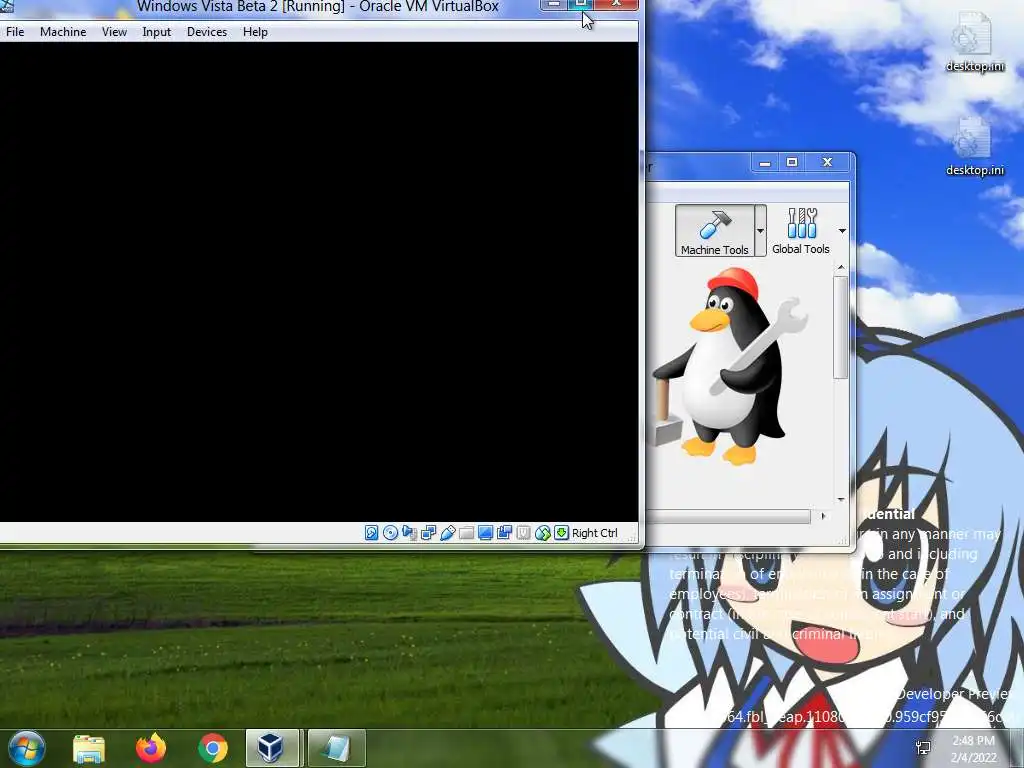Click the scroll-right arrow in VirtualBox Manager
This screenshot has height=768, width=1024.
point(823,516)
